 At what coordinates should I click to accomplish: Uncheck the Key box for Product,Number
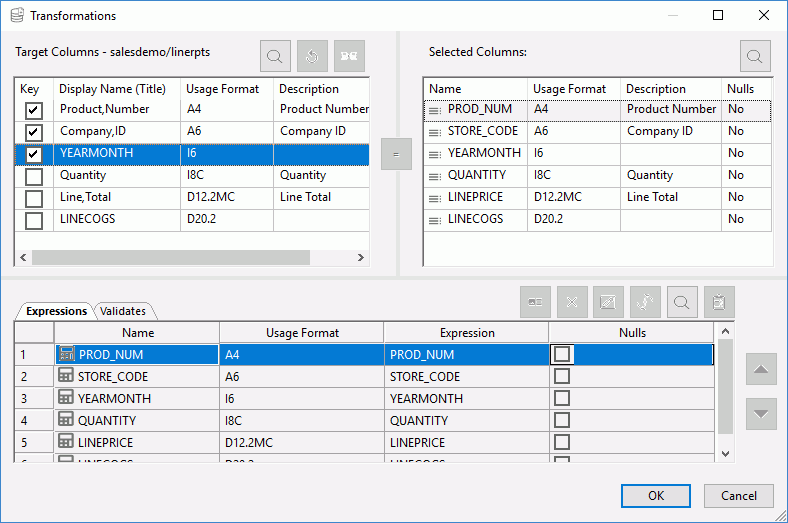(x=34, y=110)
